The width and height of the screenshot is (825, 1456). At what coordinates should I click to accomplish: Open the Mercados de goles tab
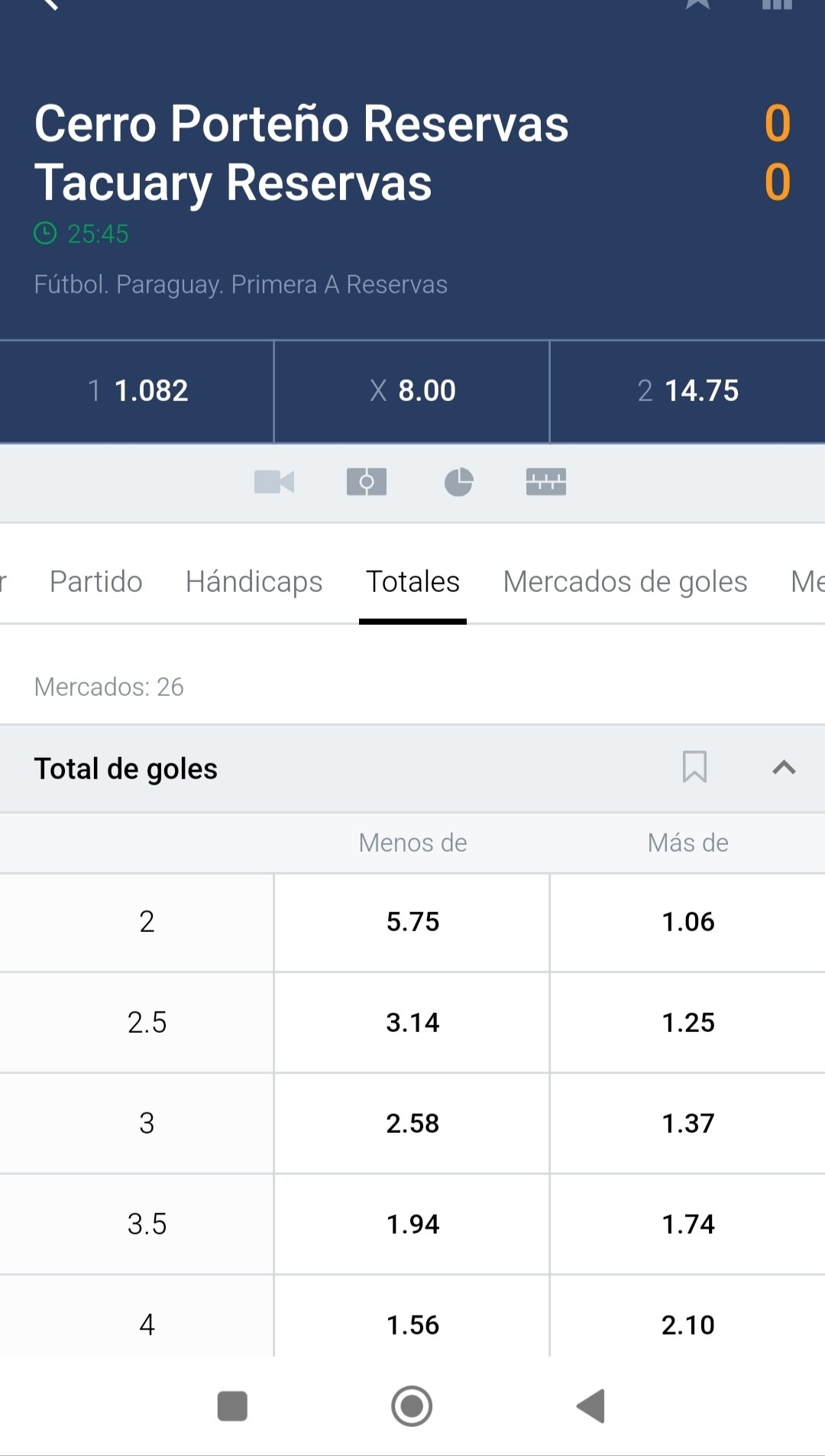coord(625,581)
